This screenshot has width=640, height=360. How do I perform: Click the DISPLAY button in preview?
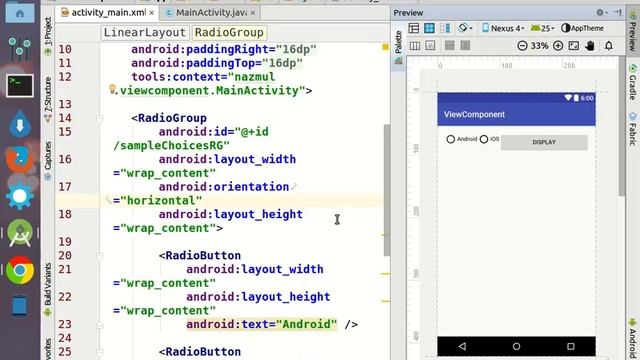point(544,142)
